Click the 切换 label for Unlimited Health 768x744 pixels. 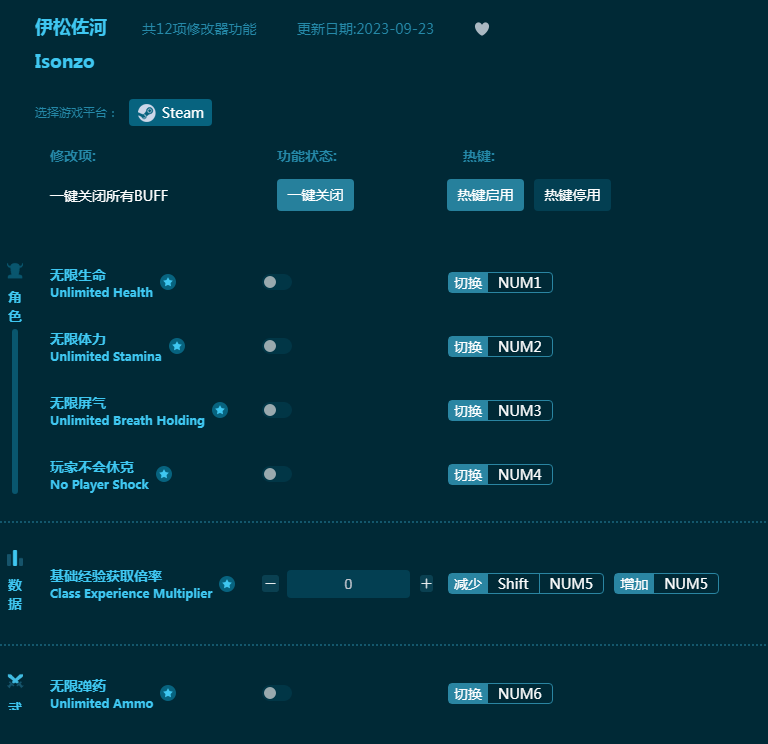pyautogui.click(x=468, y=283)
